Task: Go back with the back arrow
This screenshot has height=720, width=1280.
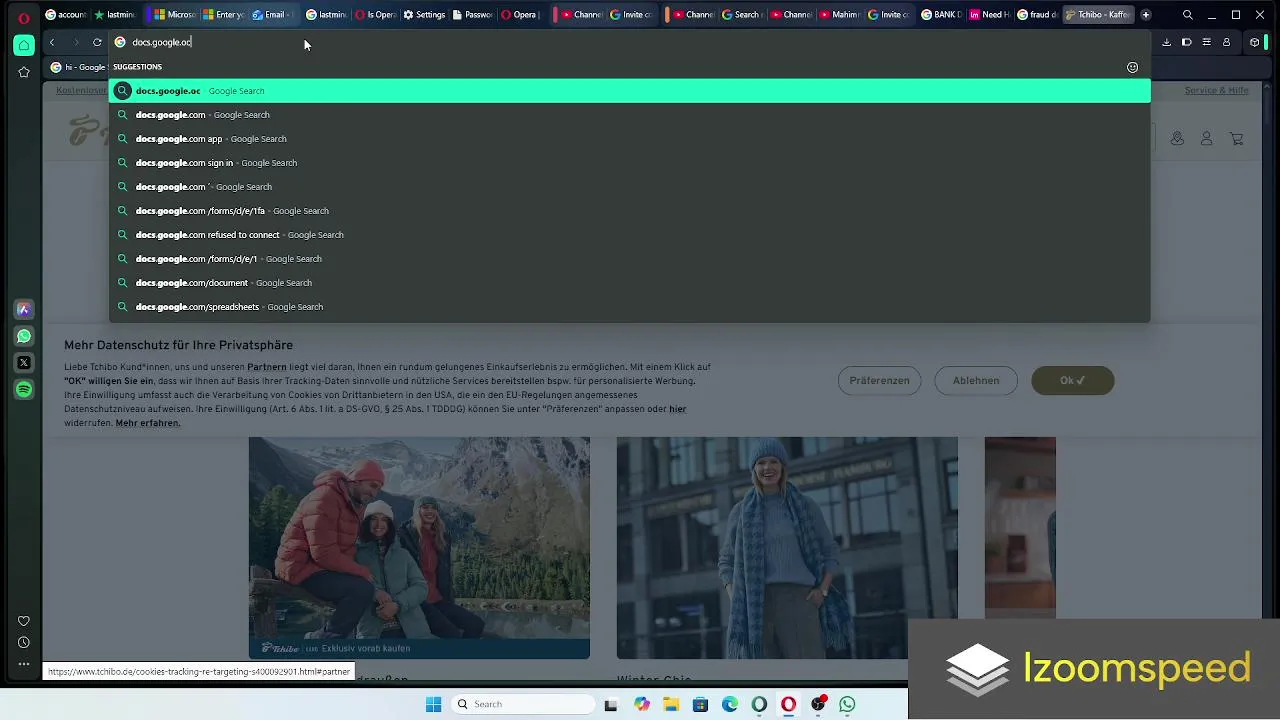Action: click(52, 42)
